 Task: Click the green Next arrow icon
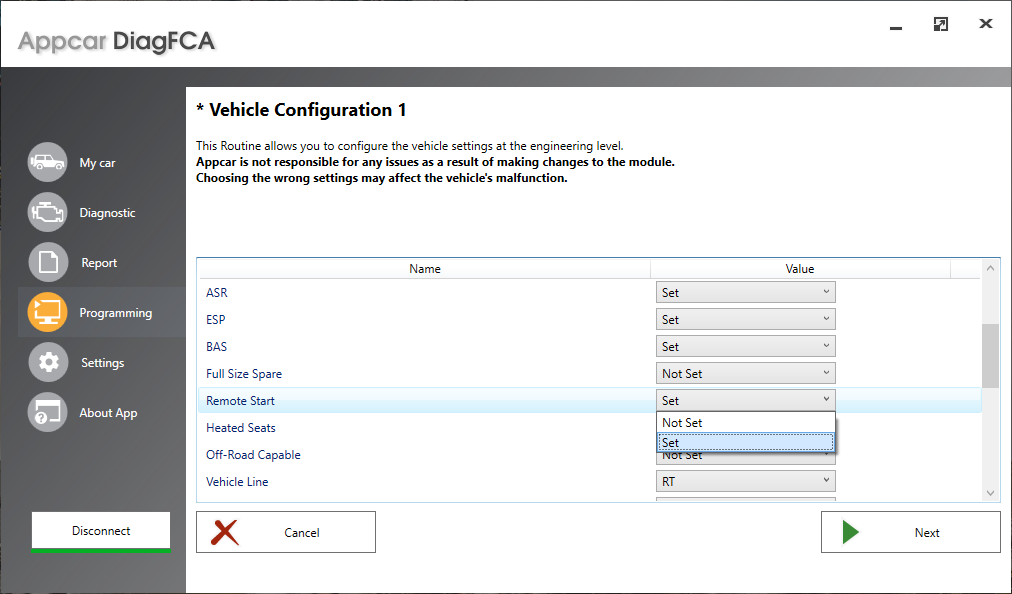851,532
